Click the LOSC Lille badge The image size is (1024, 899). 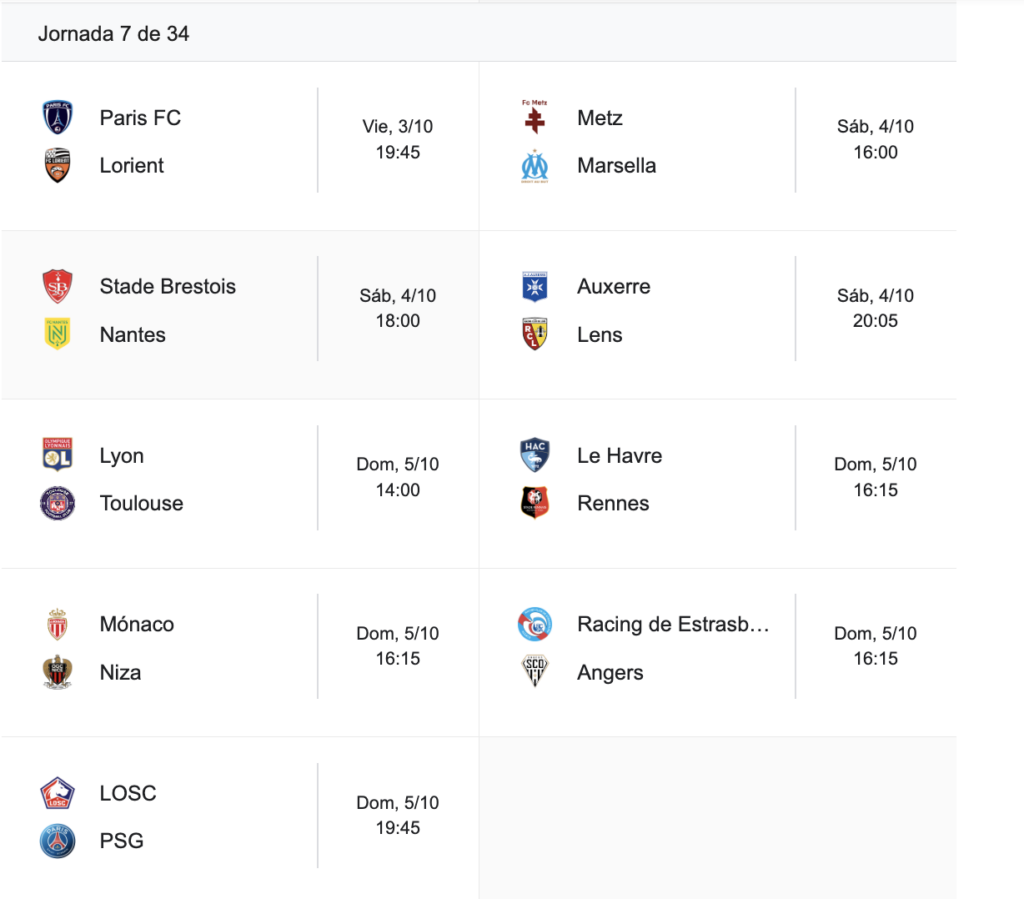[x=57, y=793]
